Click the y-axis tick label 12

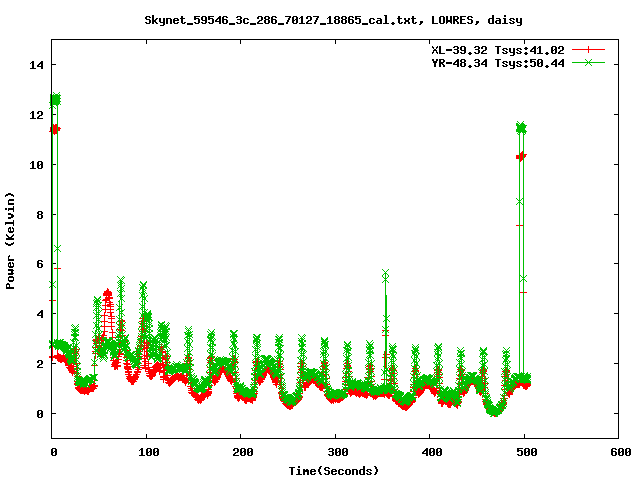[x=36, y=115]
